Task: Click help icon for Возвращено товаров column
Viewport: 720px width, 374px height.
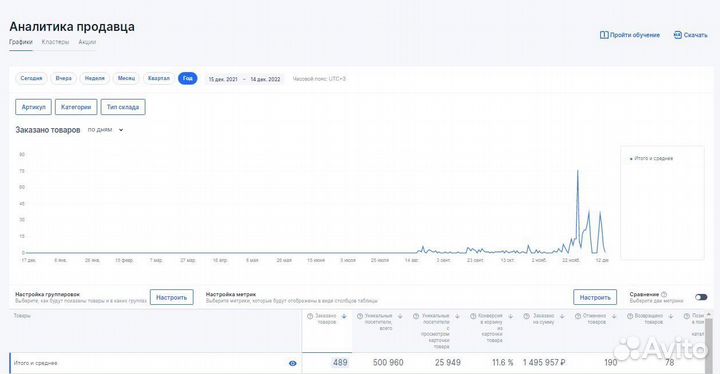Action: 630,316
